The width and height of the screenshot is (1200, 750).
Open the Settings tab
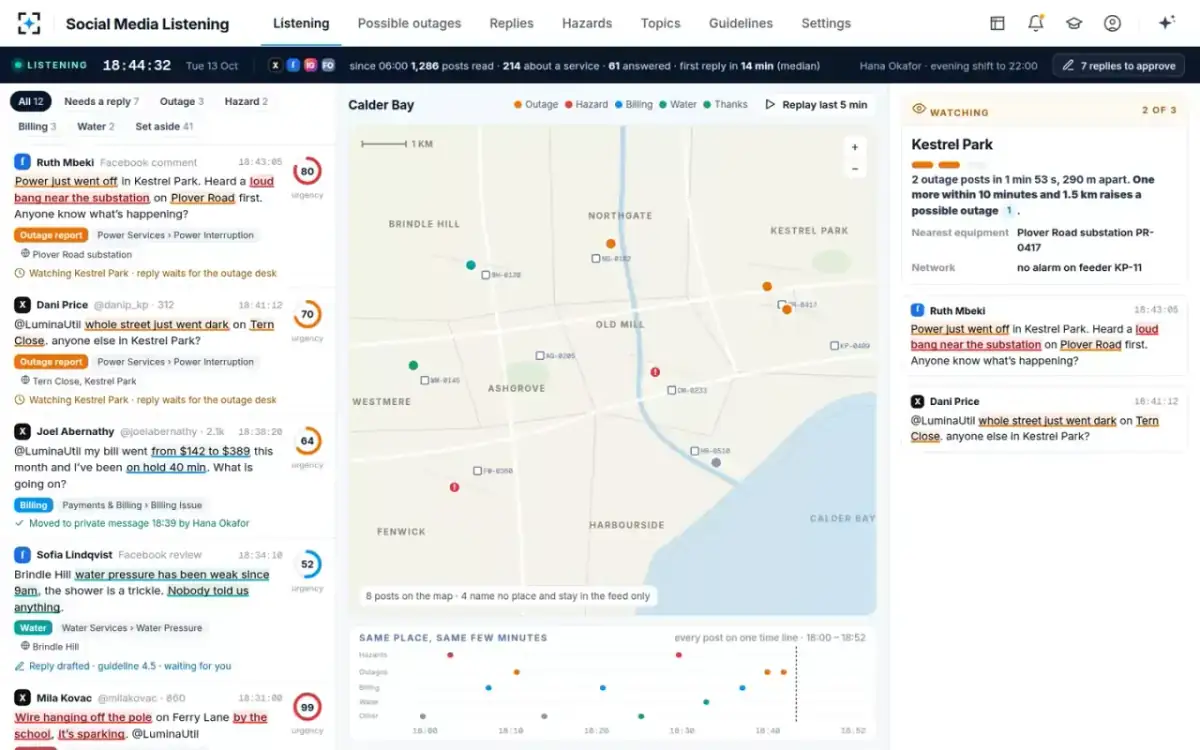coord(826,23)
